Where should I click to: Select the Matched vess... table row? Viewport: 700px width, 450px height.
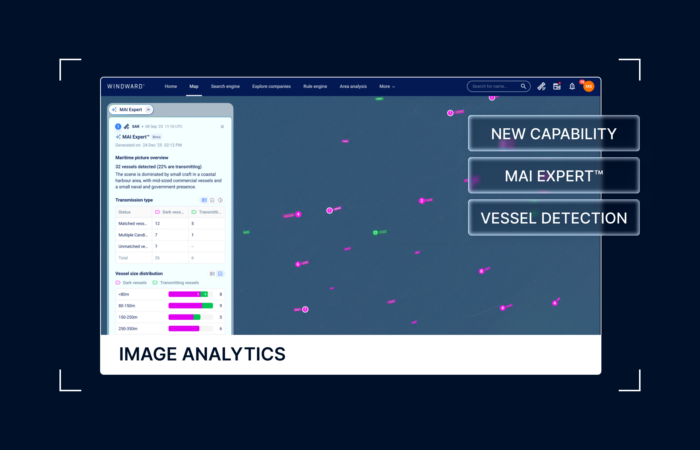(x=170, y=223)
